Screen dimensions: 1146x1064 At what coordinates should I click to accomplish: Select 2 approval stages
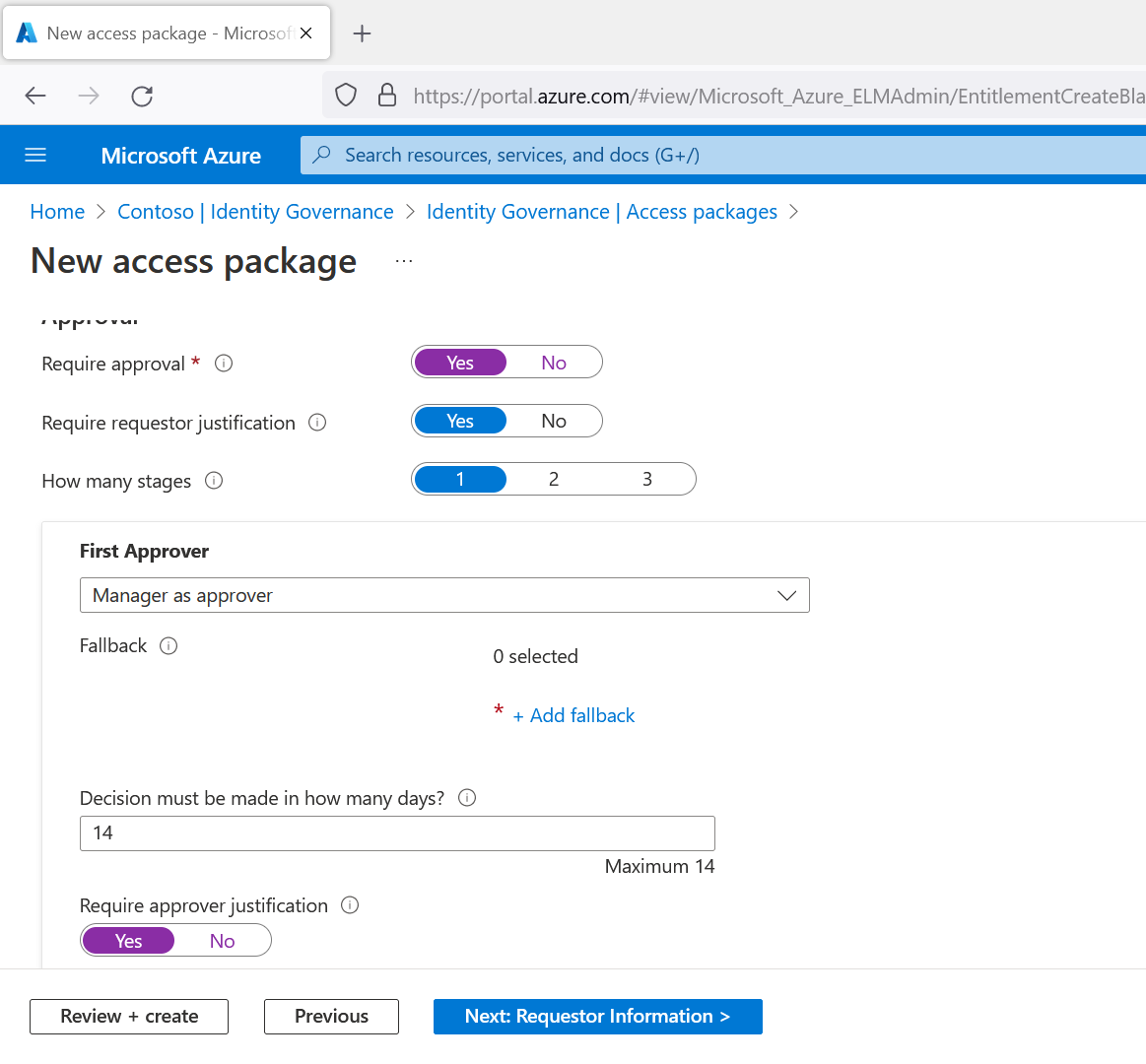tap(553, 480)
